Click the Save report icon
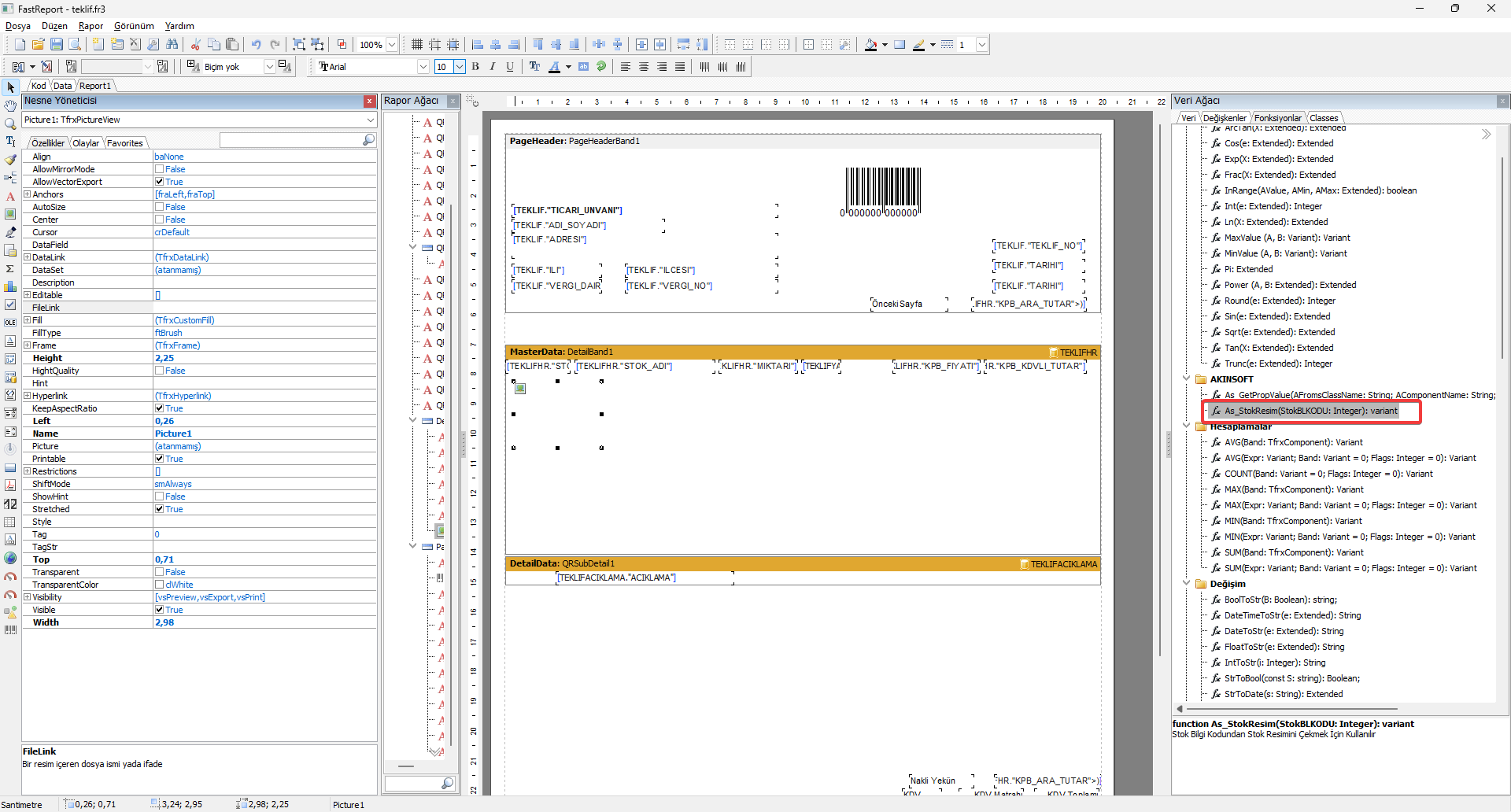The width and height of the screenshot is (1511, 812). pos(57,45)
